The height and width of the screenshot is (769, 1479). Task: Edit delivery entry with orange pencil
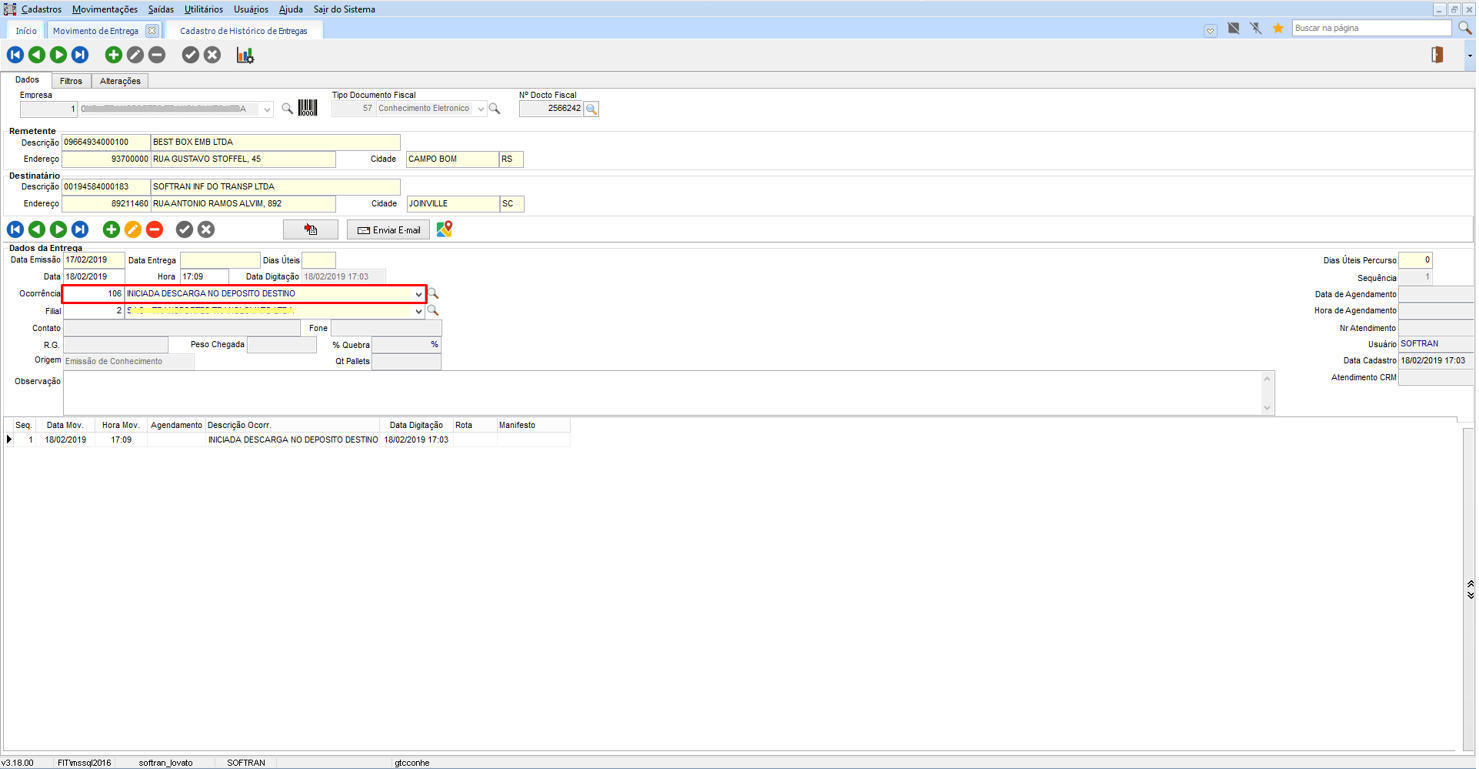point(133,230)
